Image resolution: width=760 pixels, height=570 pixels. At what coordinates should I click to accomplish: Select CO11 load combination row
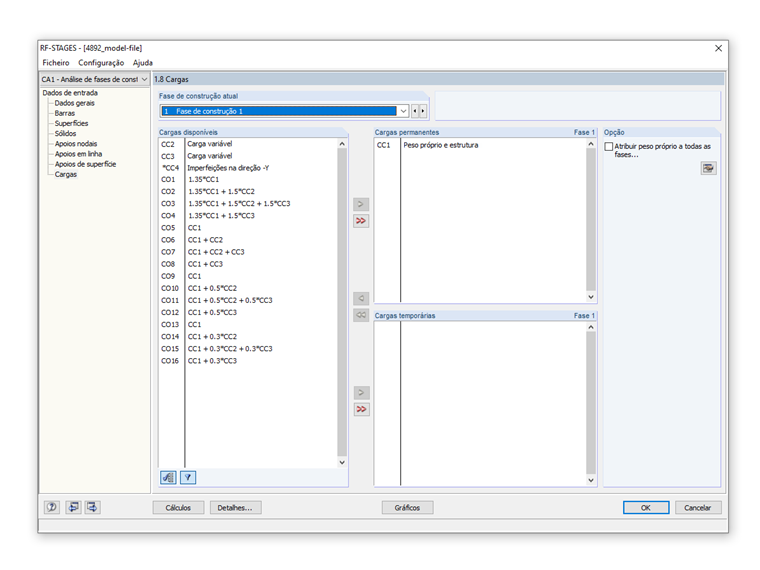248,300
